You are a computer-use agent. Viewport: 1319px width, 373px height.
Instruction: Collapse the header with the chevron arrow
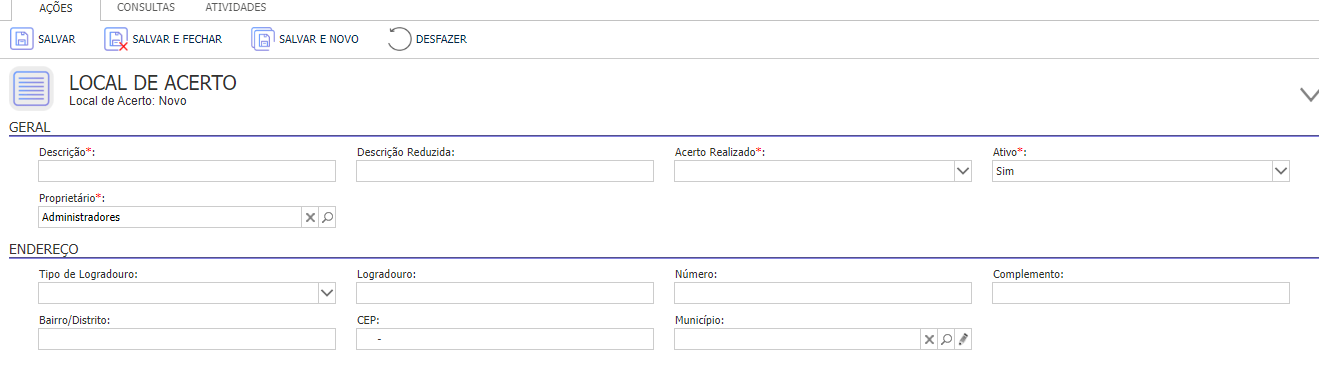[1308, 94]
